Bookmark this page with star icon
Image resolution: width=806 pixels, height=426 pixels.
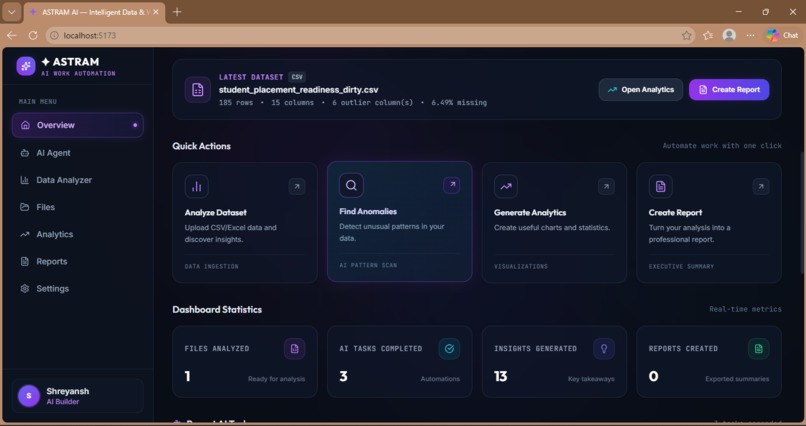[686, 35]
